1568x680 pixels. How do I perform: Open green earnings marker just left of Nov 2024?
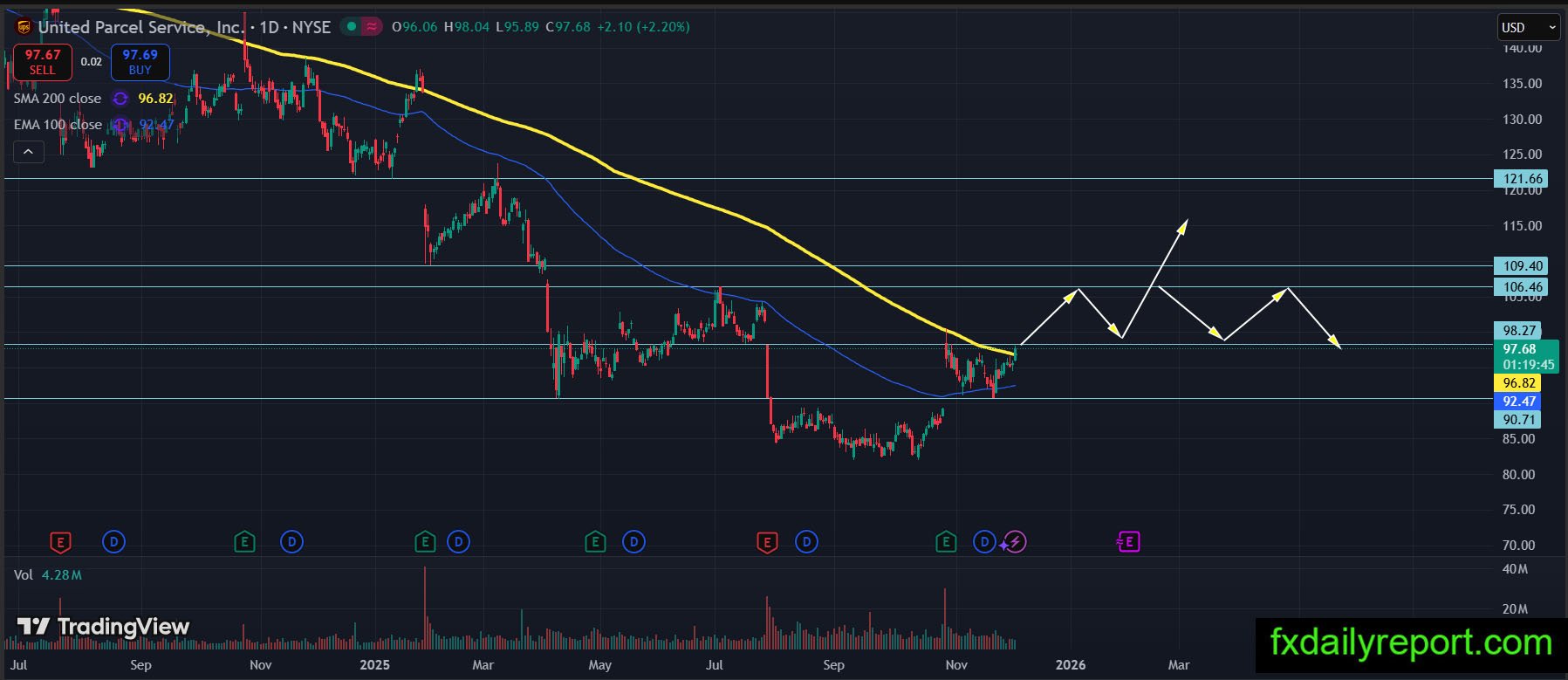(244, 542)
